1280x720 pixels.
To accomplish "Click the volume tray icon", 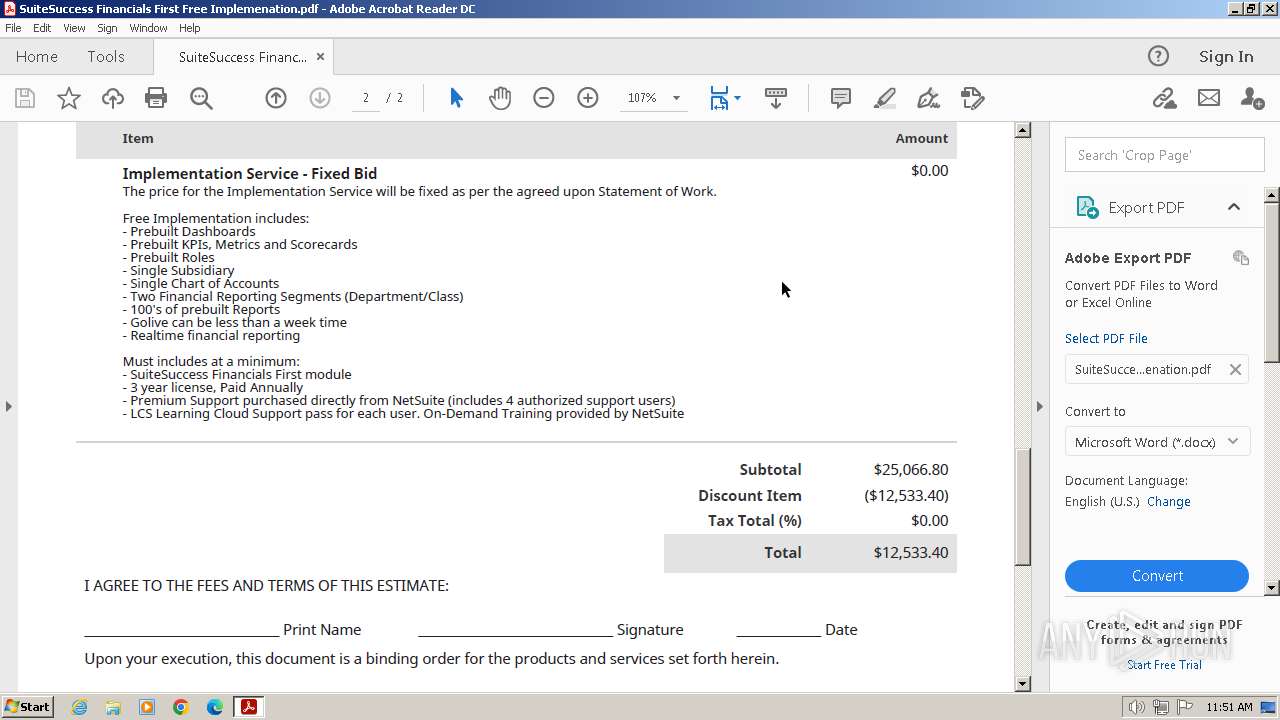I will pos(1137,707).
